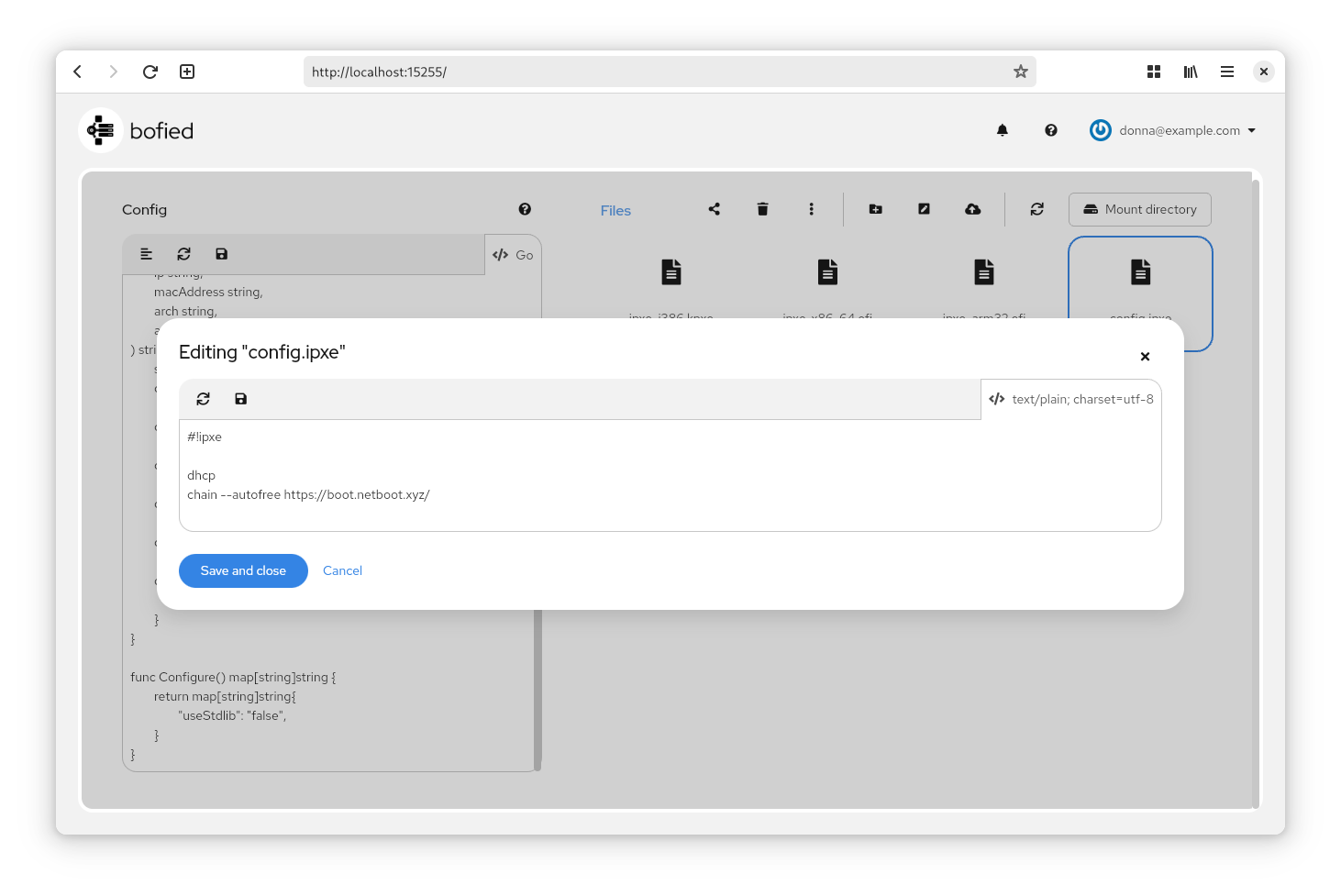
Task: Click the text/plain charset language selector
Action: (1071, 399)
